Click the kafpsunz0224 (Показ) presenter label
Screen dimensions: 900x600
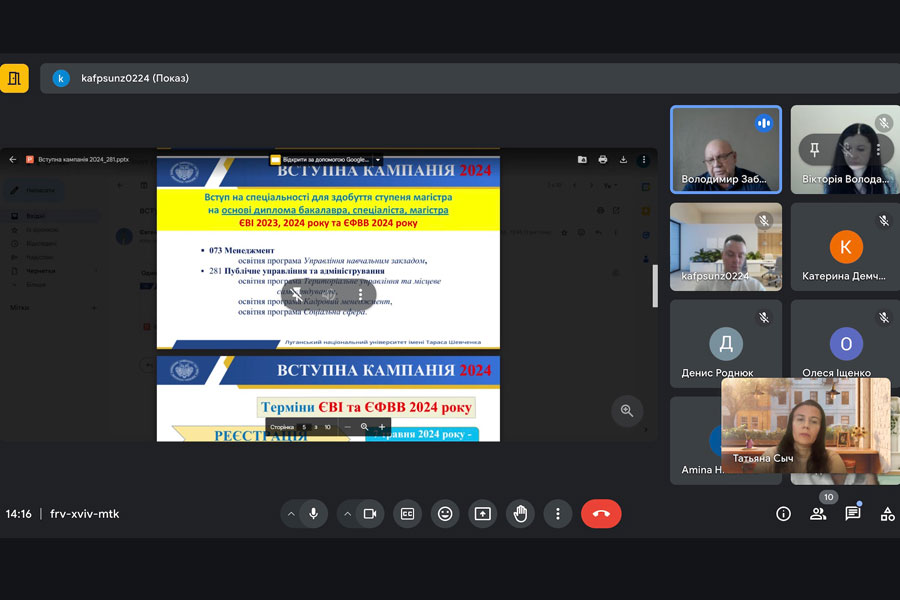click(135, 78)
